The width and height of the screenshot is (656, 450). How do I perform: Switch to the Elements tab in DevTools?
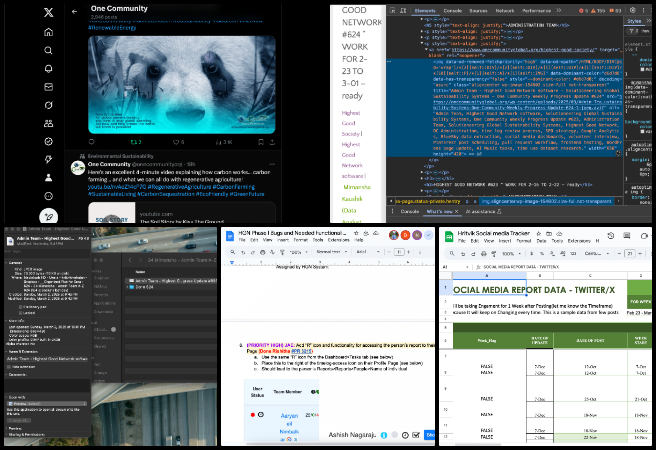425,11
